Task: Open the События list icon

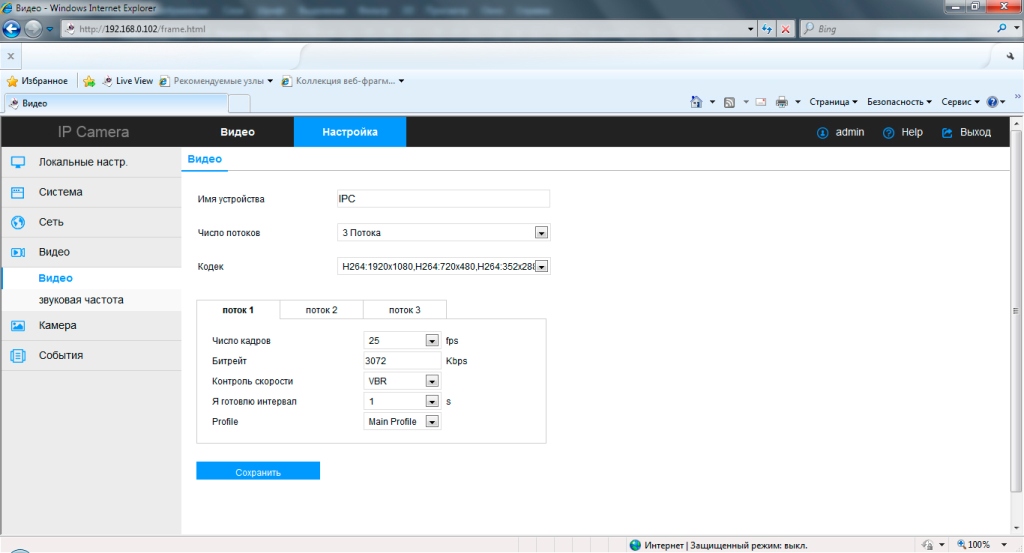Action: [x=18, y=355]
